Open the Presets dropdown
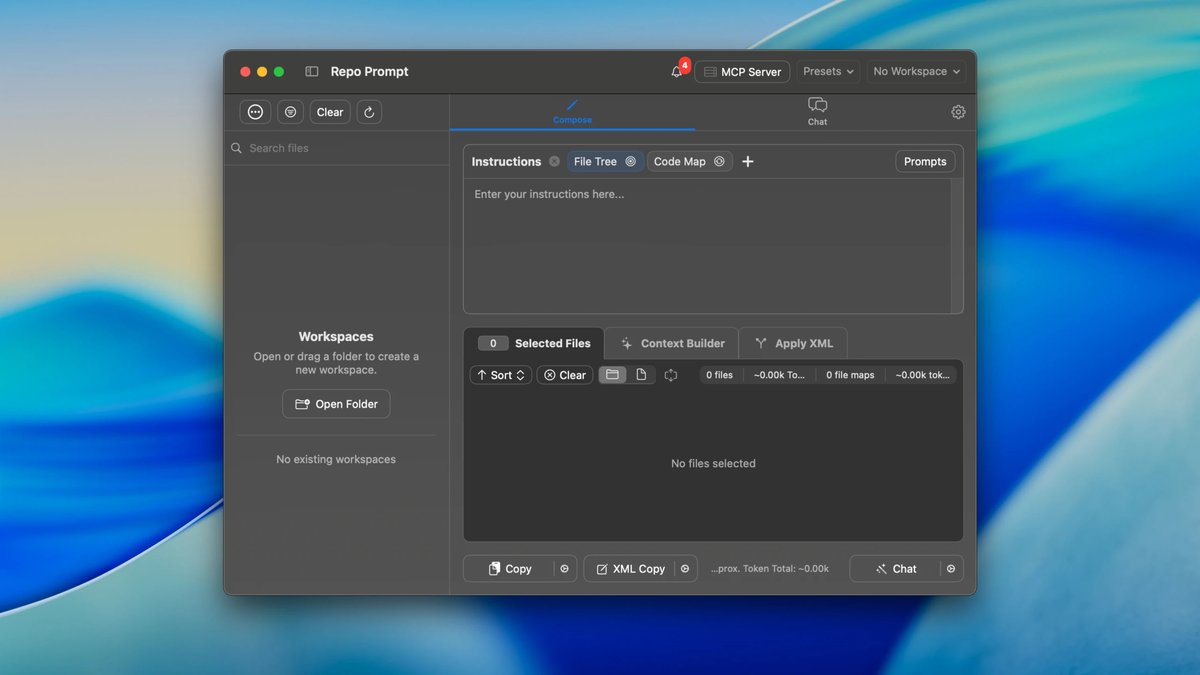1200x675 pixels. coord(828,71)
